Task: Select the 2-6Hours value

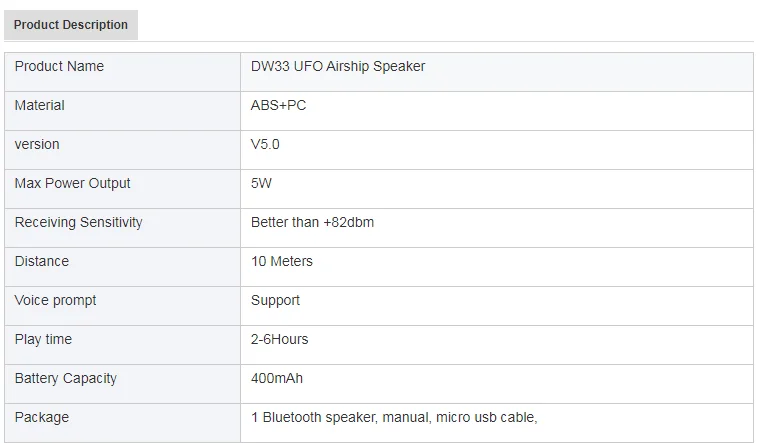Action: click(x=279, y=340)
